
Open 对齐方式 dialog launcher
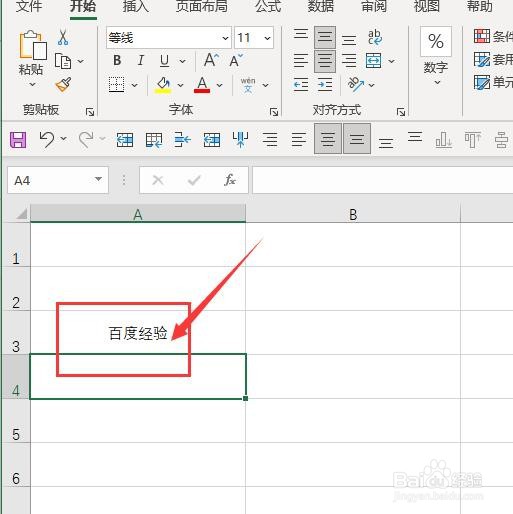point(401,112)
